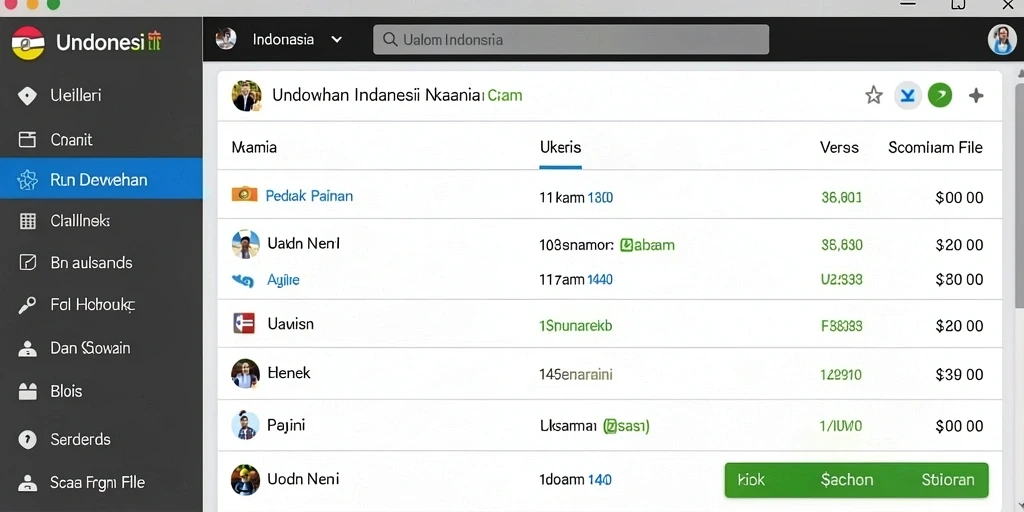Open the user profile avatar top right

(x=1002, y=39)
